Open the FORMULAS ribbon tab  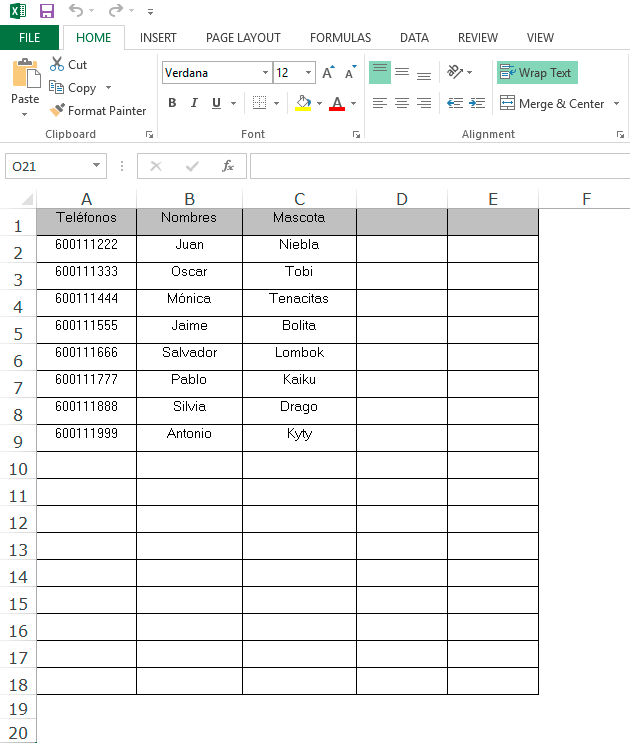click(x=340, y=38)
